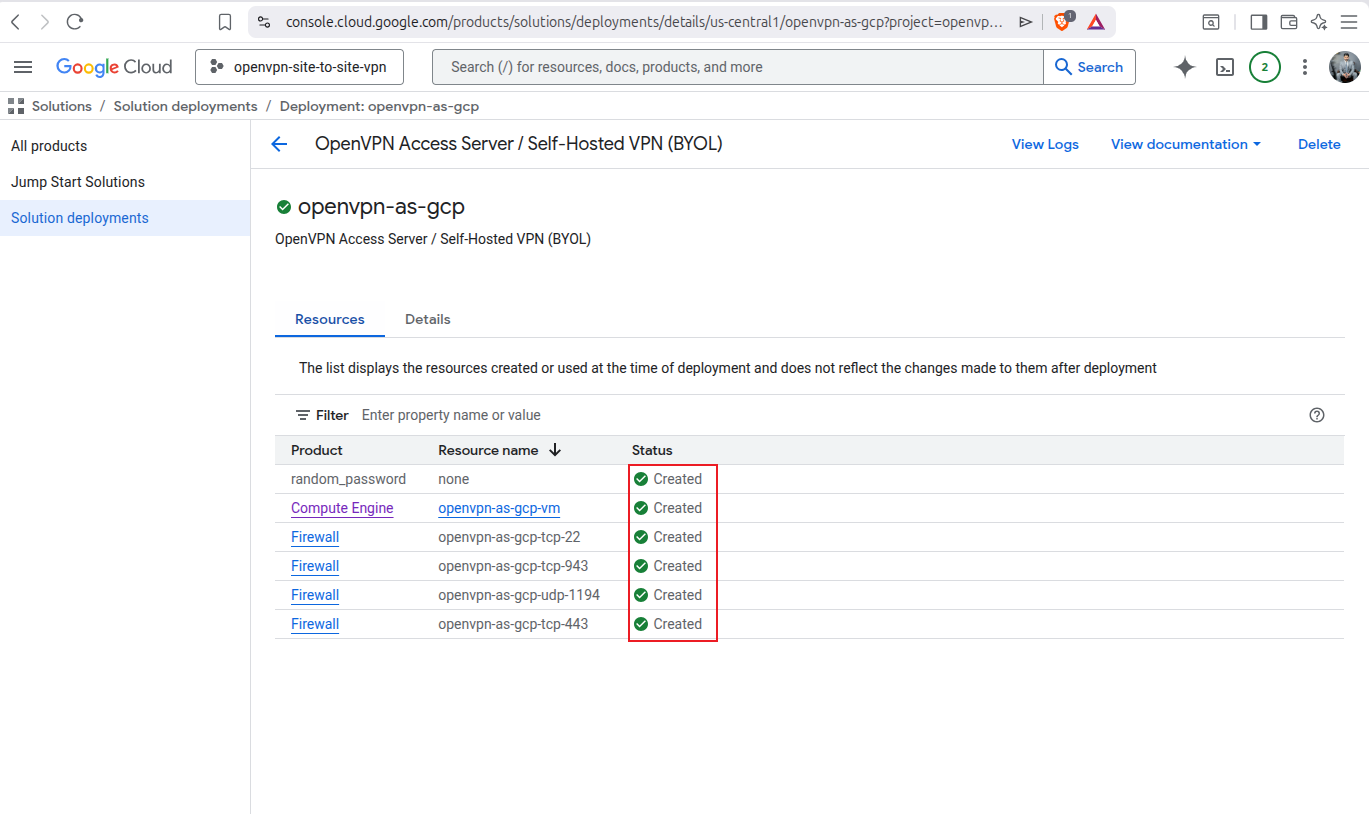The image size is (1369, 814).
Task: Click the Delete button
Action: (x=1319, y=144)
